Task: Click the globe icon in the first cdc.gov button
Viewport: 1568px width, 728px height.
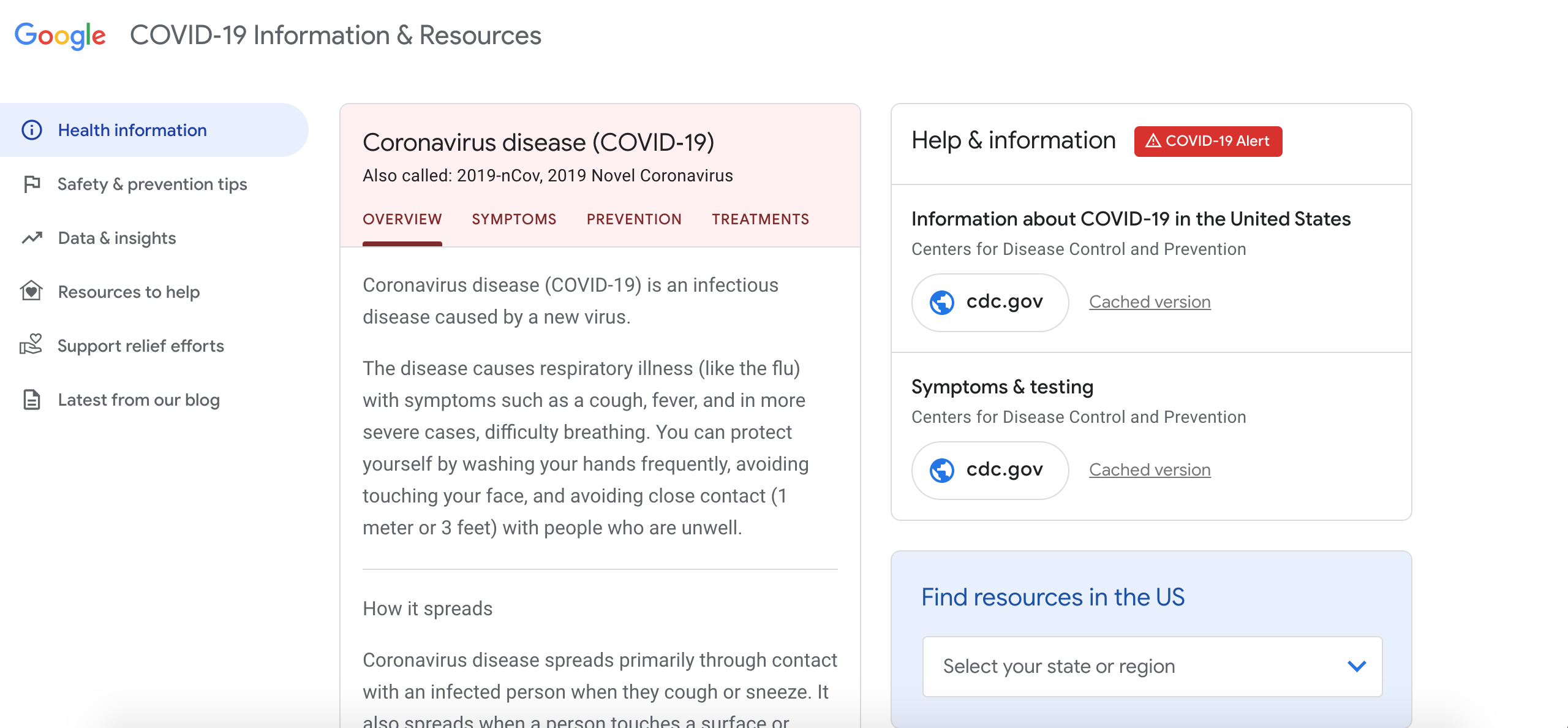Action: [942, 302]
